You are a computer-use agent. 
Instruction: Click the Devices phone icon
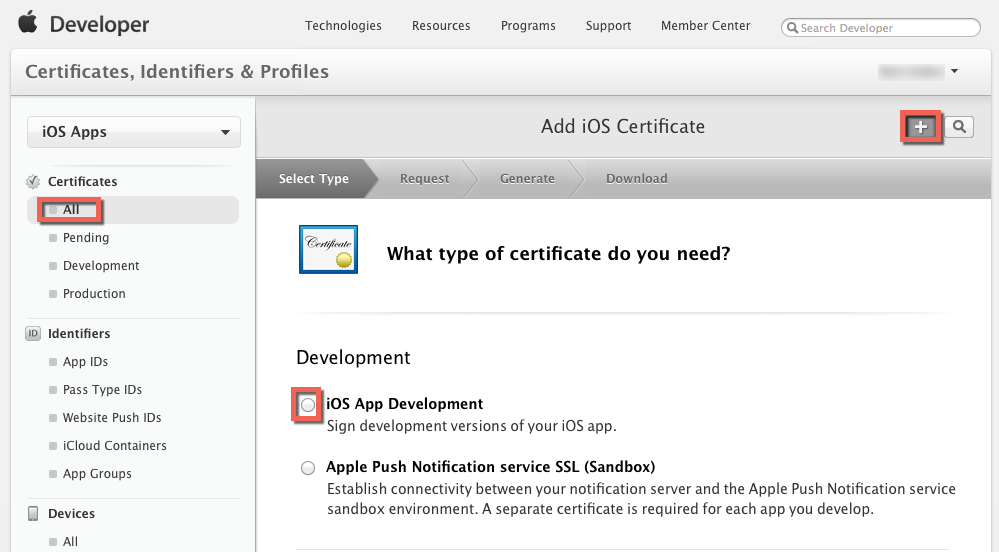pos(33,514)
